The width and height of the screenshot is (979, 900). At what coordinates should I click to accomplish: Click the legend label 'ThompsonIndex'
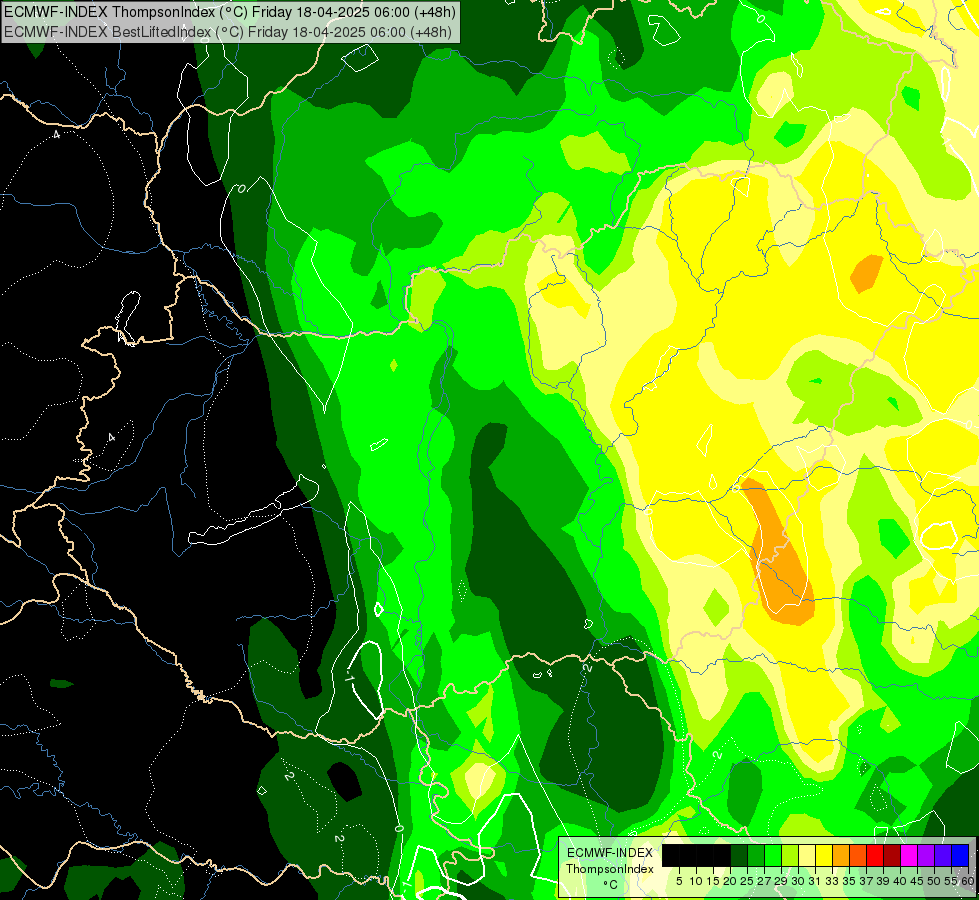coord(610,869)
